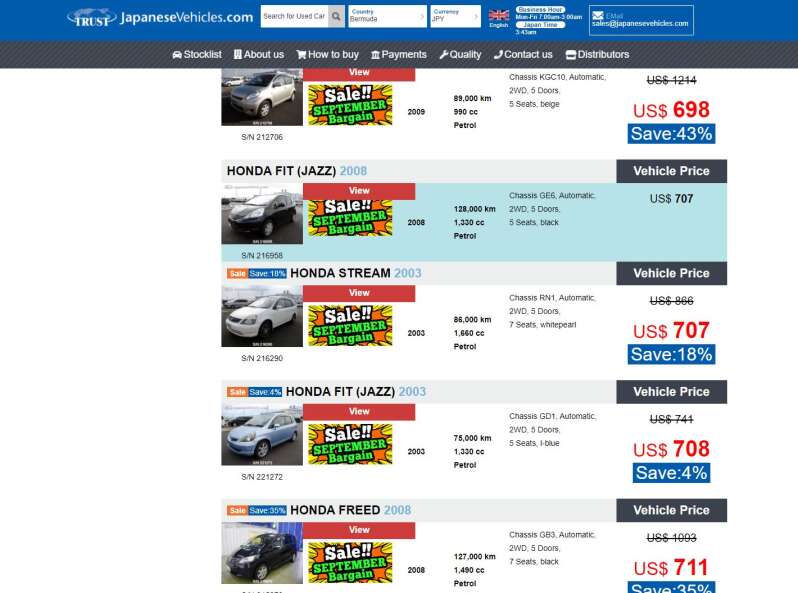
Task: Click the search magnifier icon
Action: [x=336, y=16]
